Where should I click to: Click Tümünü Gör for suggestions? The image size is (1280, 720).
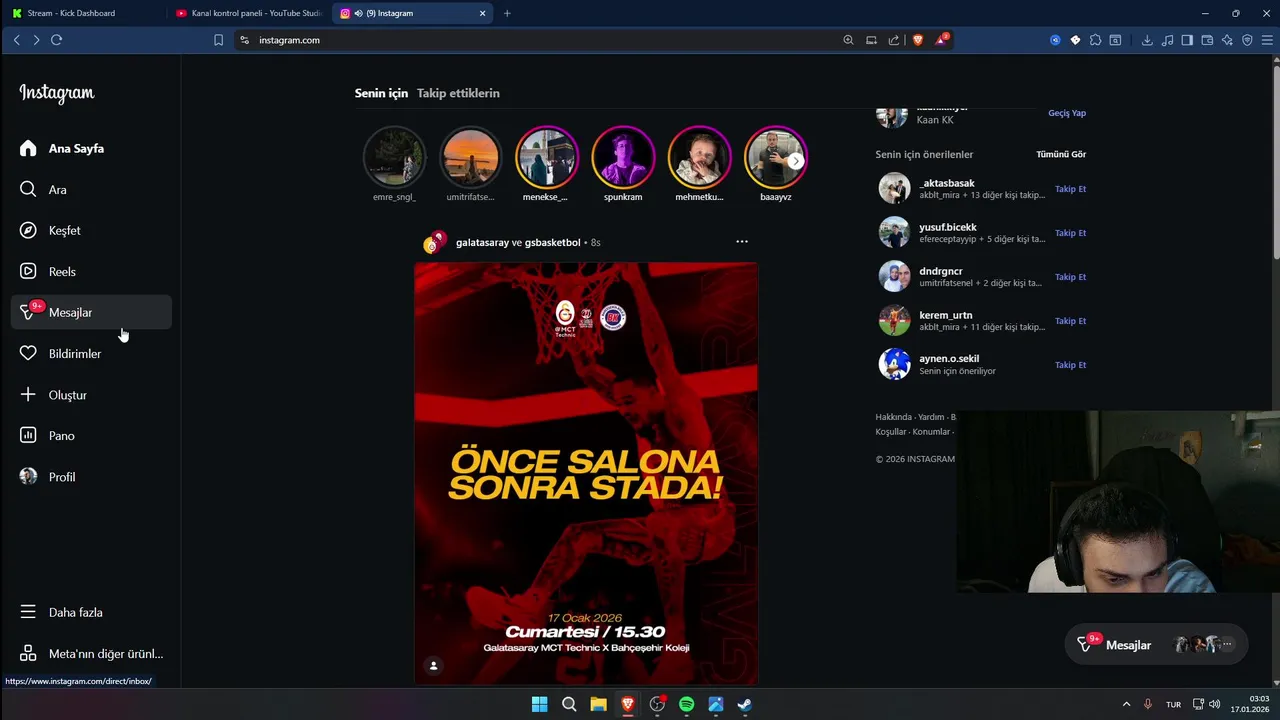pos(1061,155)
